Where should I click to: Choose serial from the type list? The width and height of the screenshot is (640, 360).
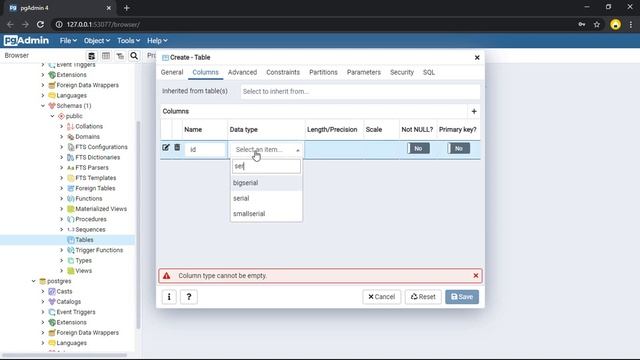coord(267,198)
